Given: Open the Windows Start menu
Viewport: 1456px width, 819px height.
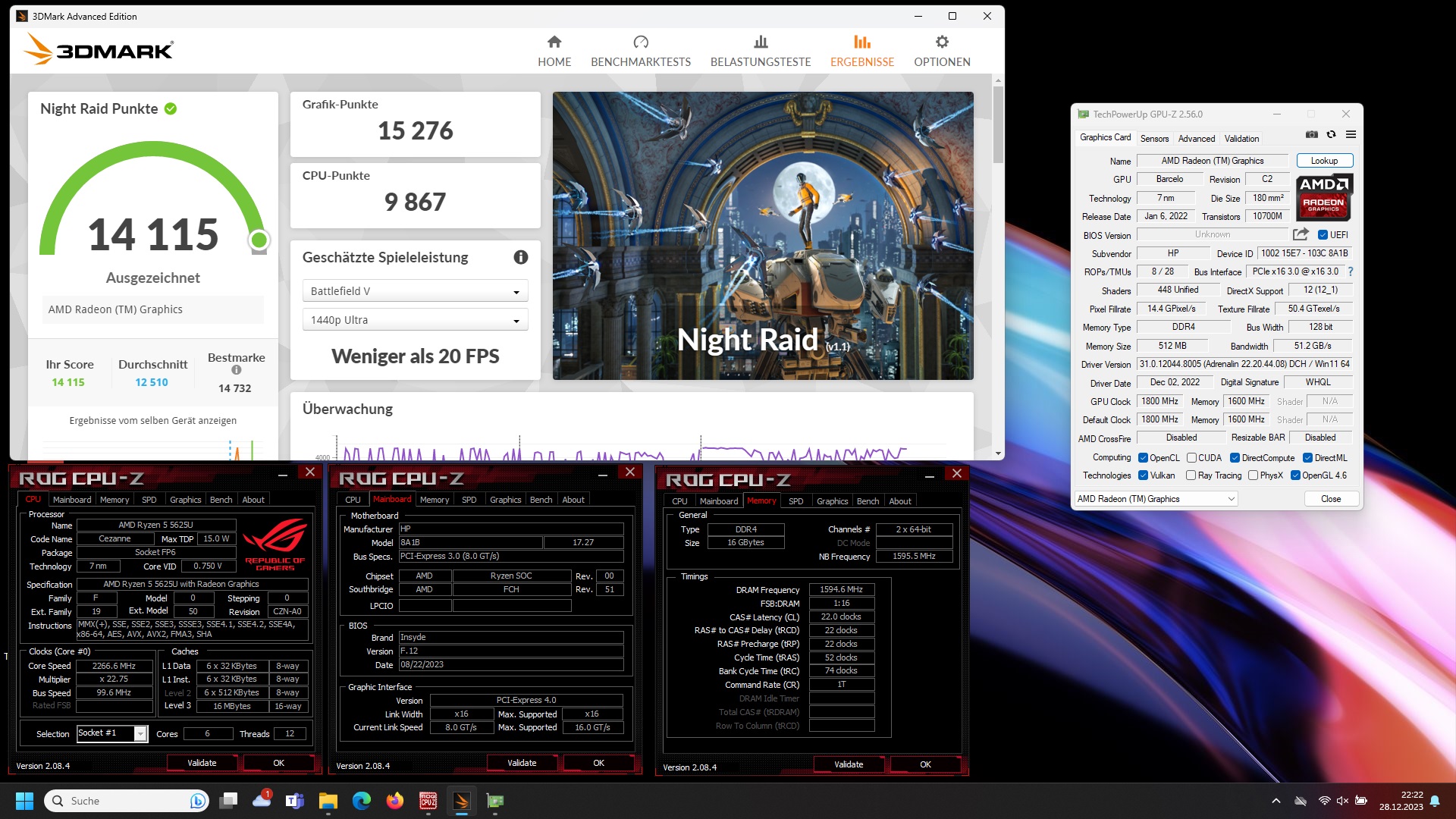Looking at the screenshot, I should [x=24, y=801].
